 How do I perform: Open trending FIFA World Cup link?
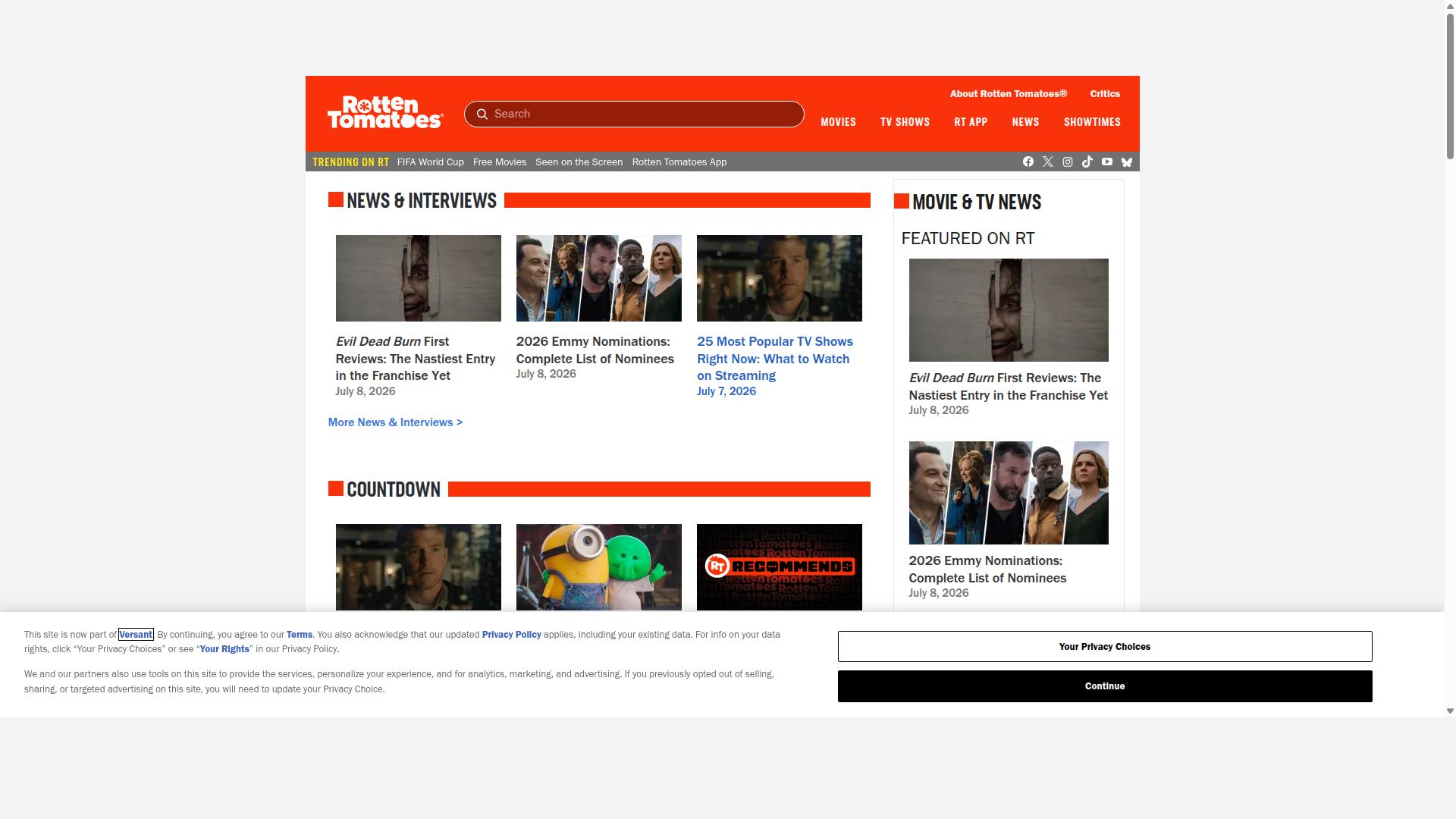pos(430,162)
